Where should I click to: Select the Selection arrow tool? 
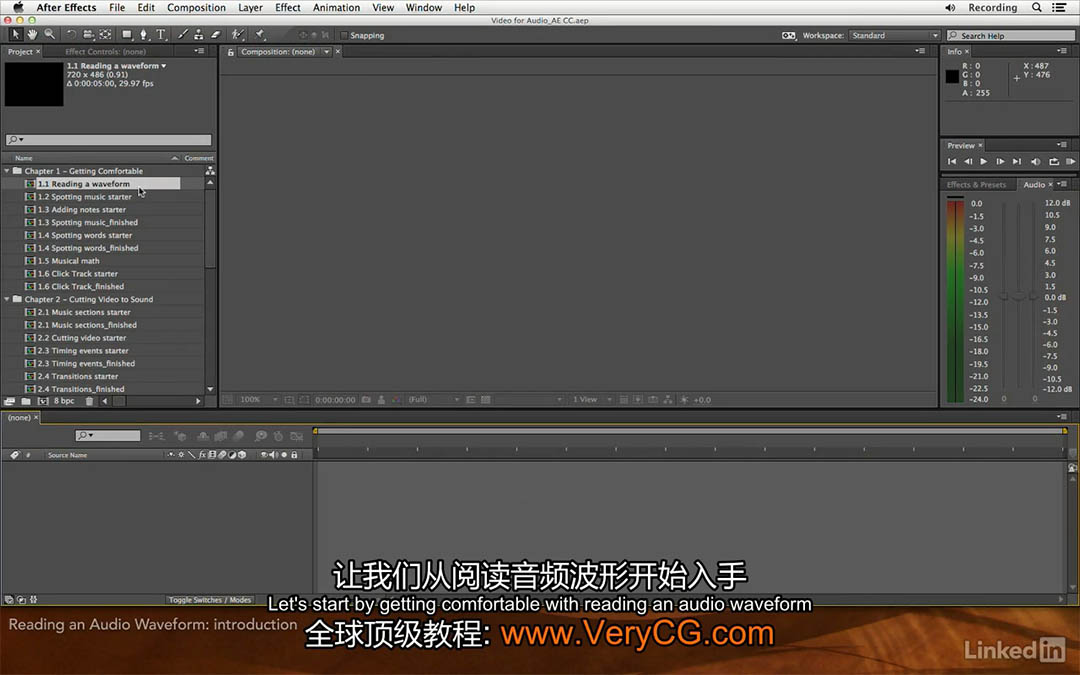(15, 34)
